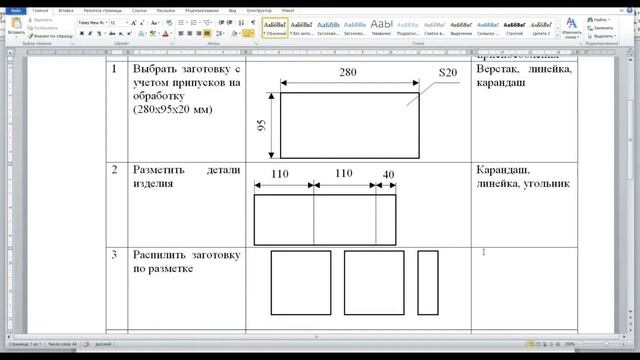The image size is (640, 360).
Task: Click the Вырезать (Cut) command
Action: (x=40, y=20)
